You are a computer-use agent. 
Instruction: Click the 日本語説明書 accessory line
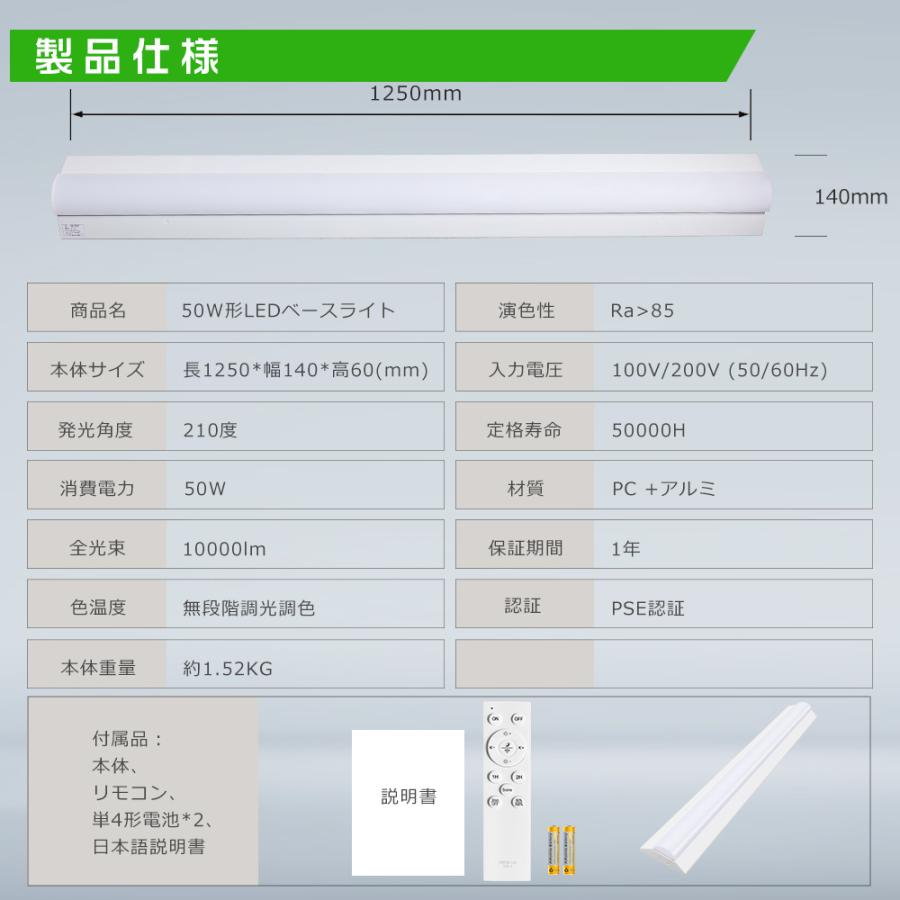(x=149, y=847)
